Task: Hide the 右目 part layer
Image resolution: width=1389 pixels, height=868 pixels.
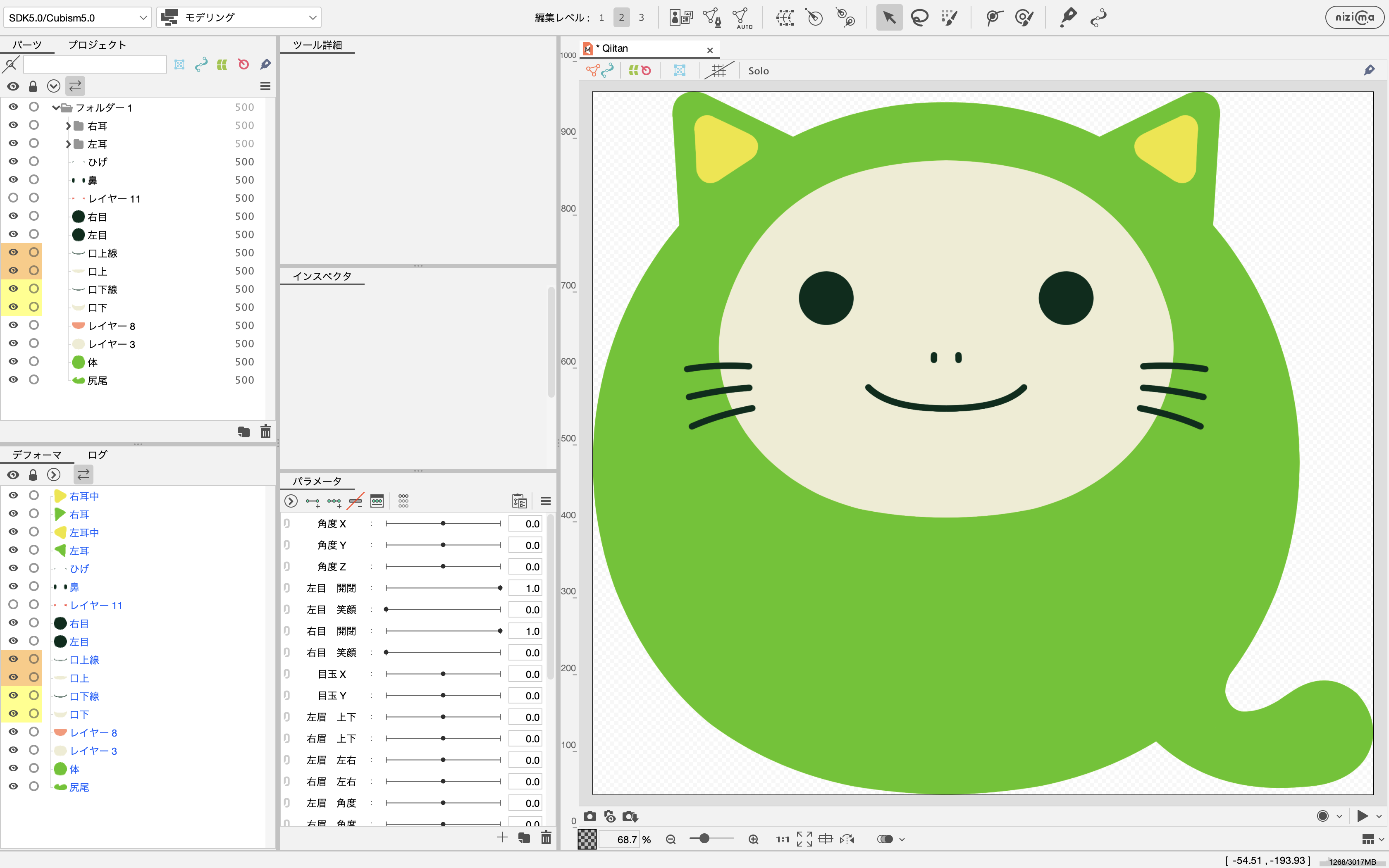Action: click(x=13, y=216)
